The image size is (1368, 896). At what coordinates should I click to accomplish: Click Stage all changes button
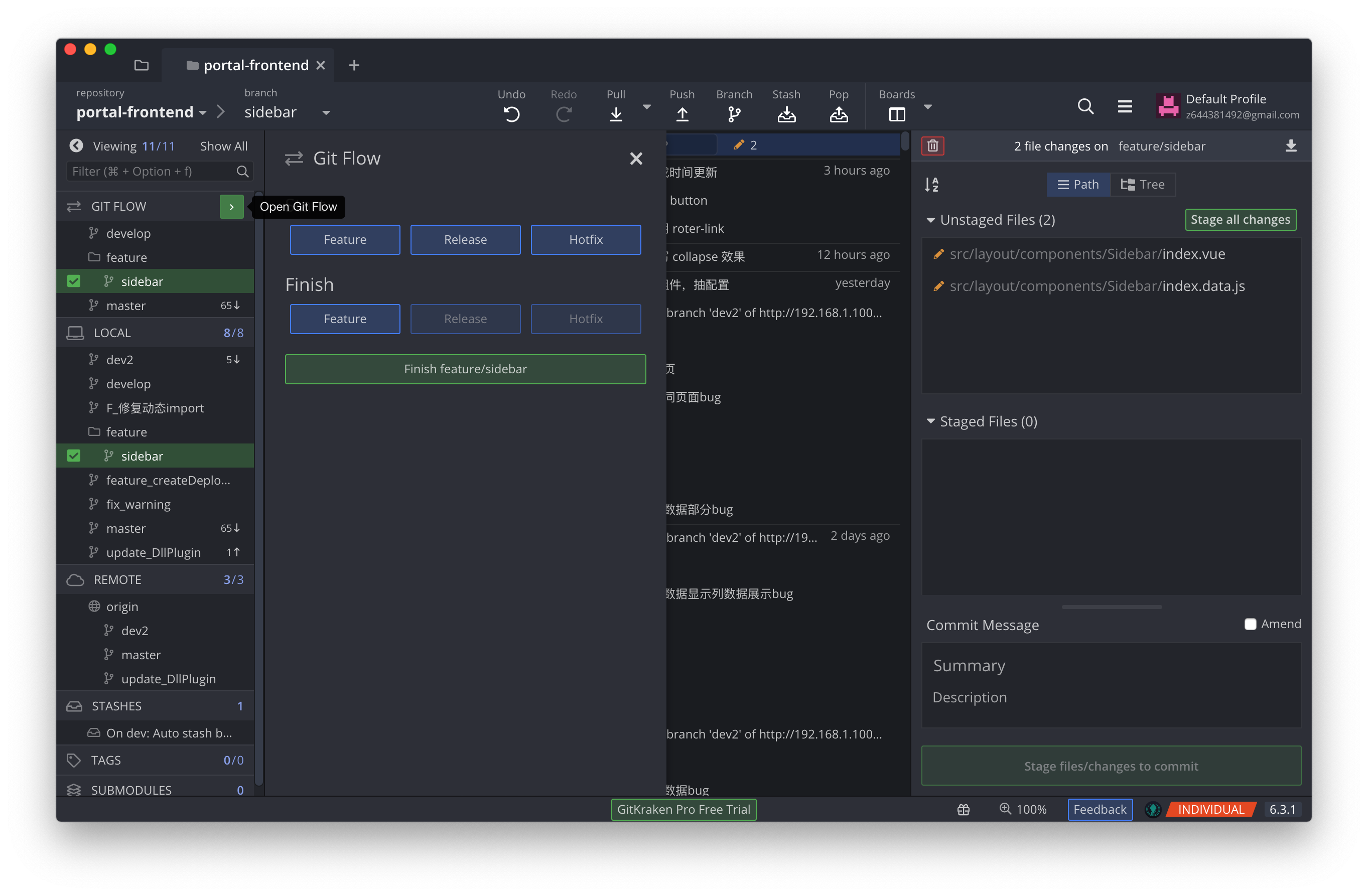tap(1240, 220)
